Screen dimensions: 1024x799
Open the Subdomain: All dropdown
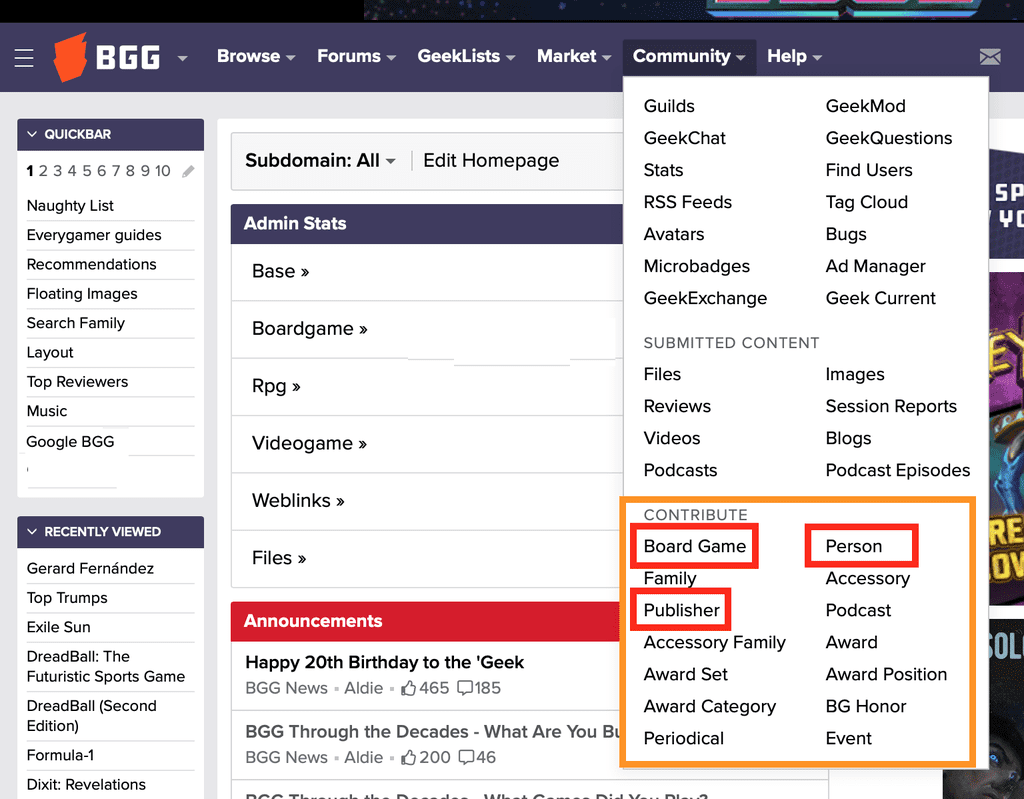320,160
